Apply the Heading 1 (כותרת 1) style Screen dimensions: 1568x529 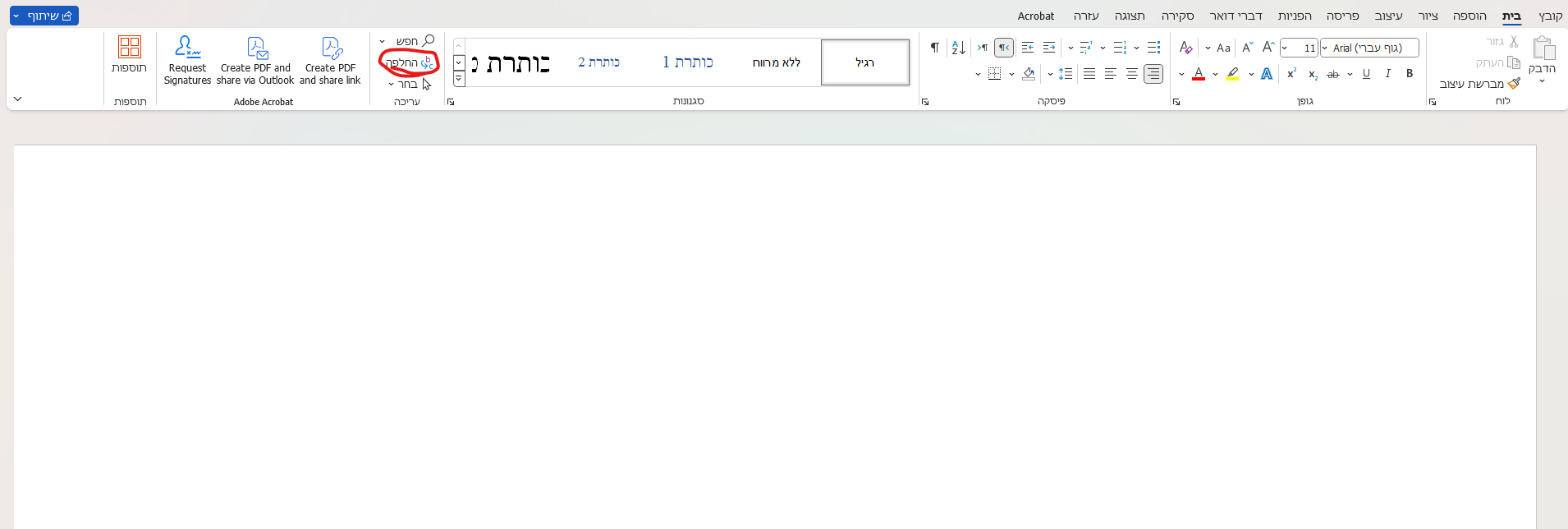(688, 62)
